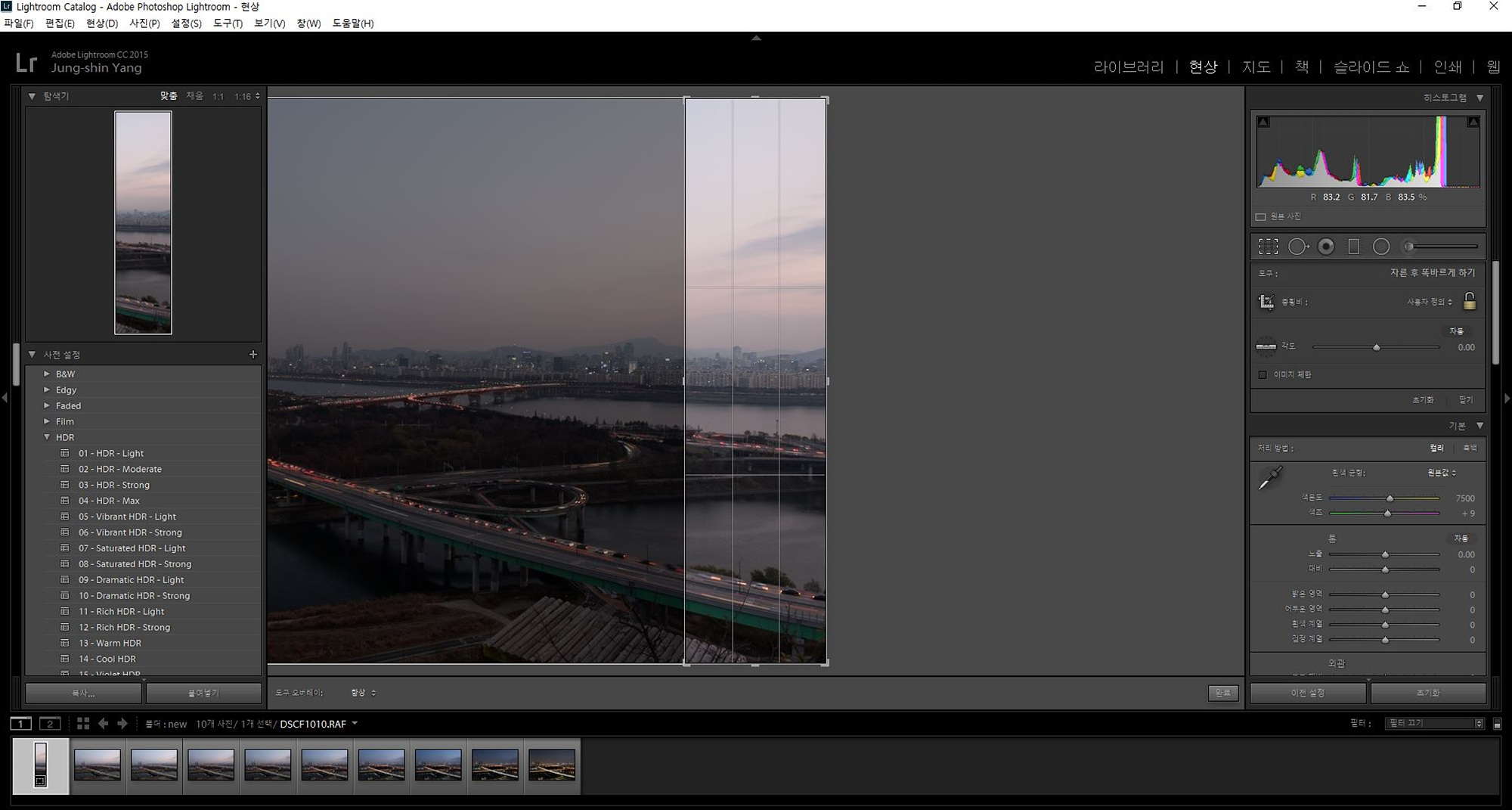
Task: Choose the Red Eye Correction tool
Action: coord(1326,247)
